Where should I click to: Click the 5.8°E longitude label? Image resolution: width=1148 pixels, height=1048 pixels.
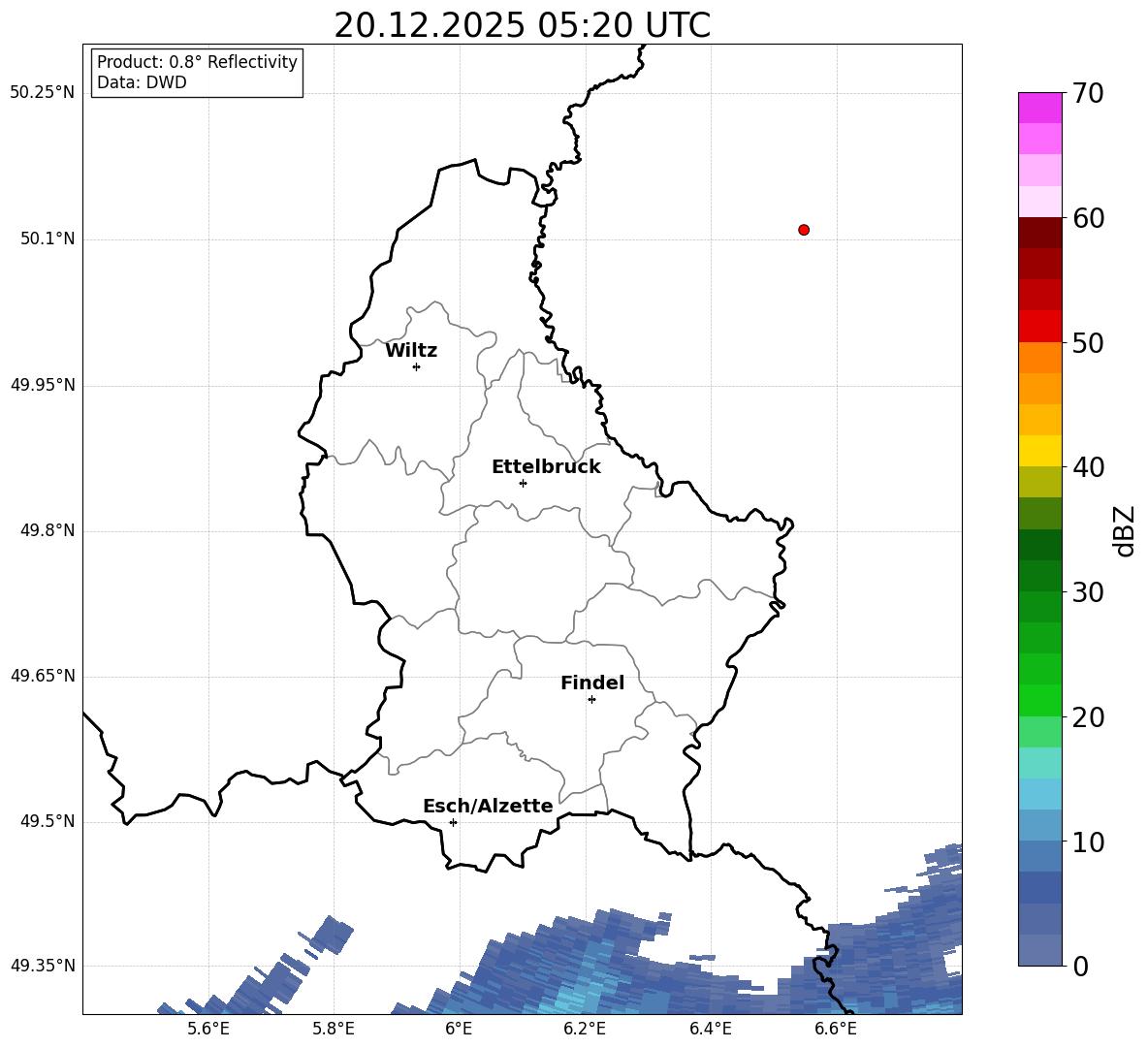tap(334, 1029)
